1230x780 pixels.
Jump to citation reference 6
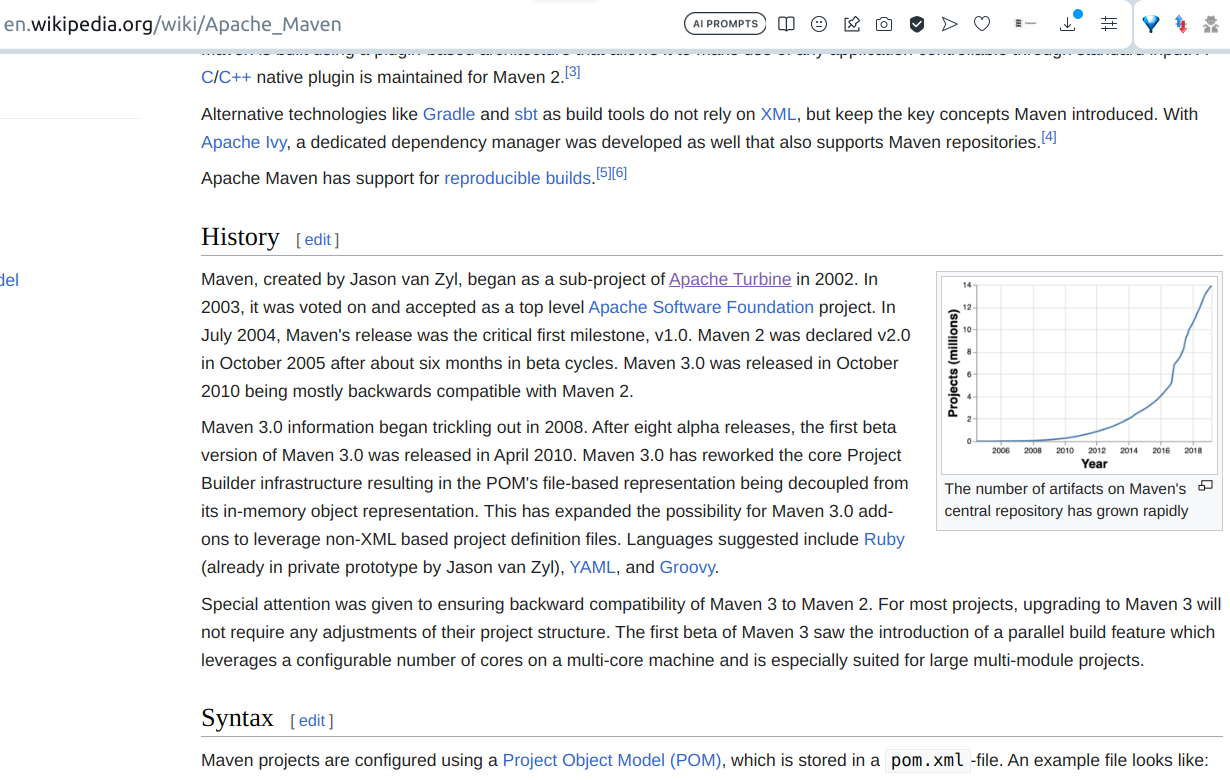(x=619, y=173)
